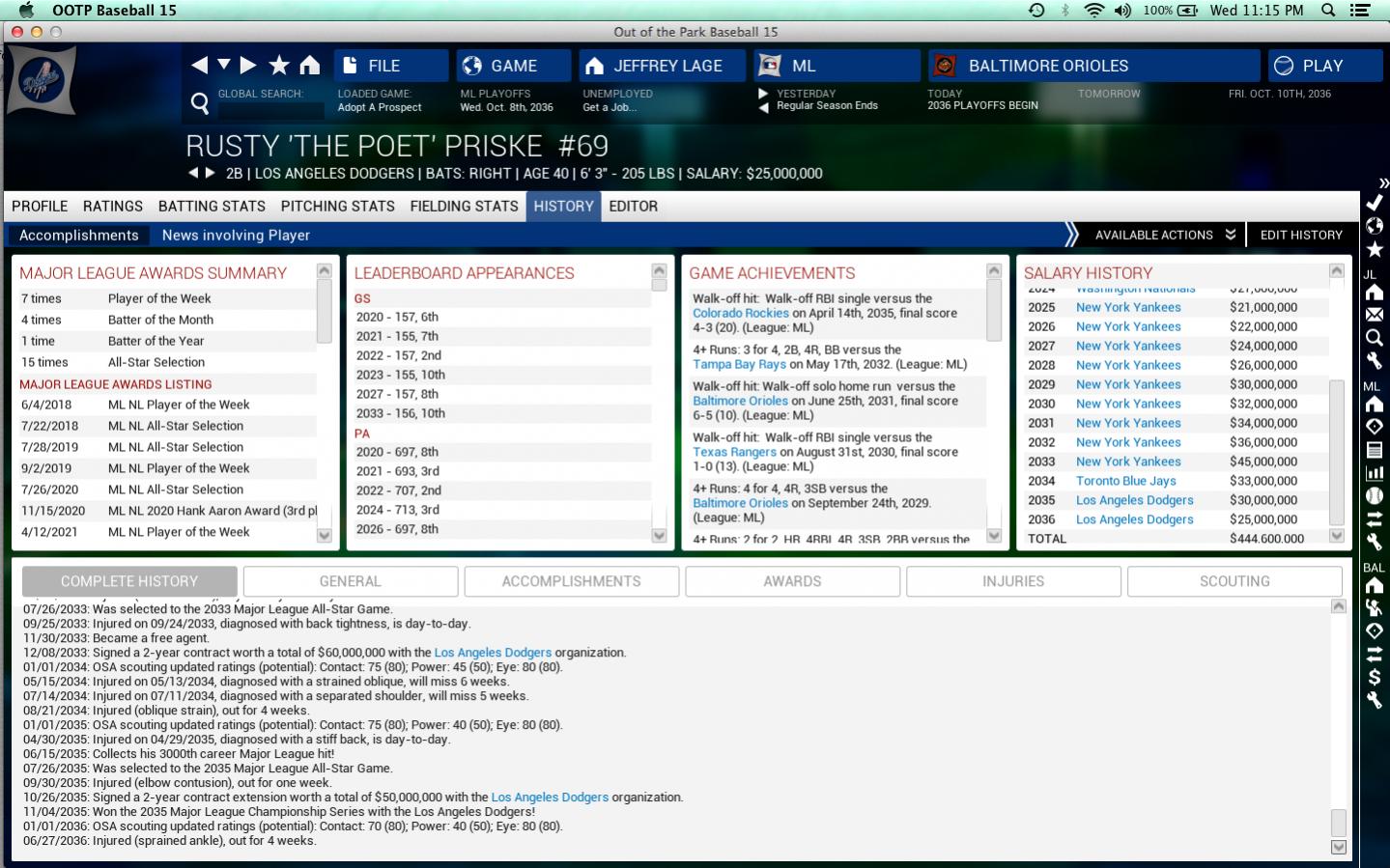Click the Dodgers team logo
The image size is (1390, 868).
(x=42, y=81)
